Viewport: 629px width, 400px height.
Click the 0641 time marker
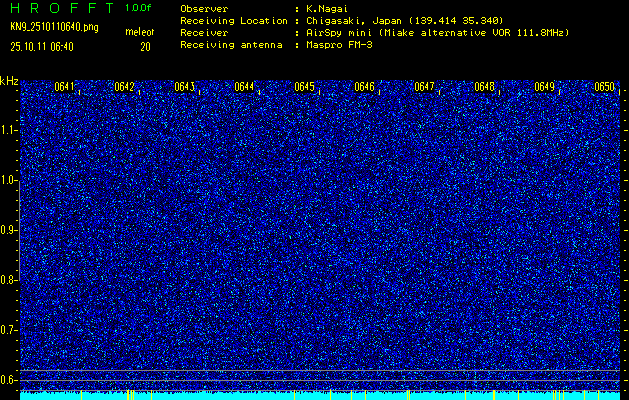tap(65, 87)
